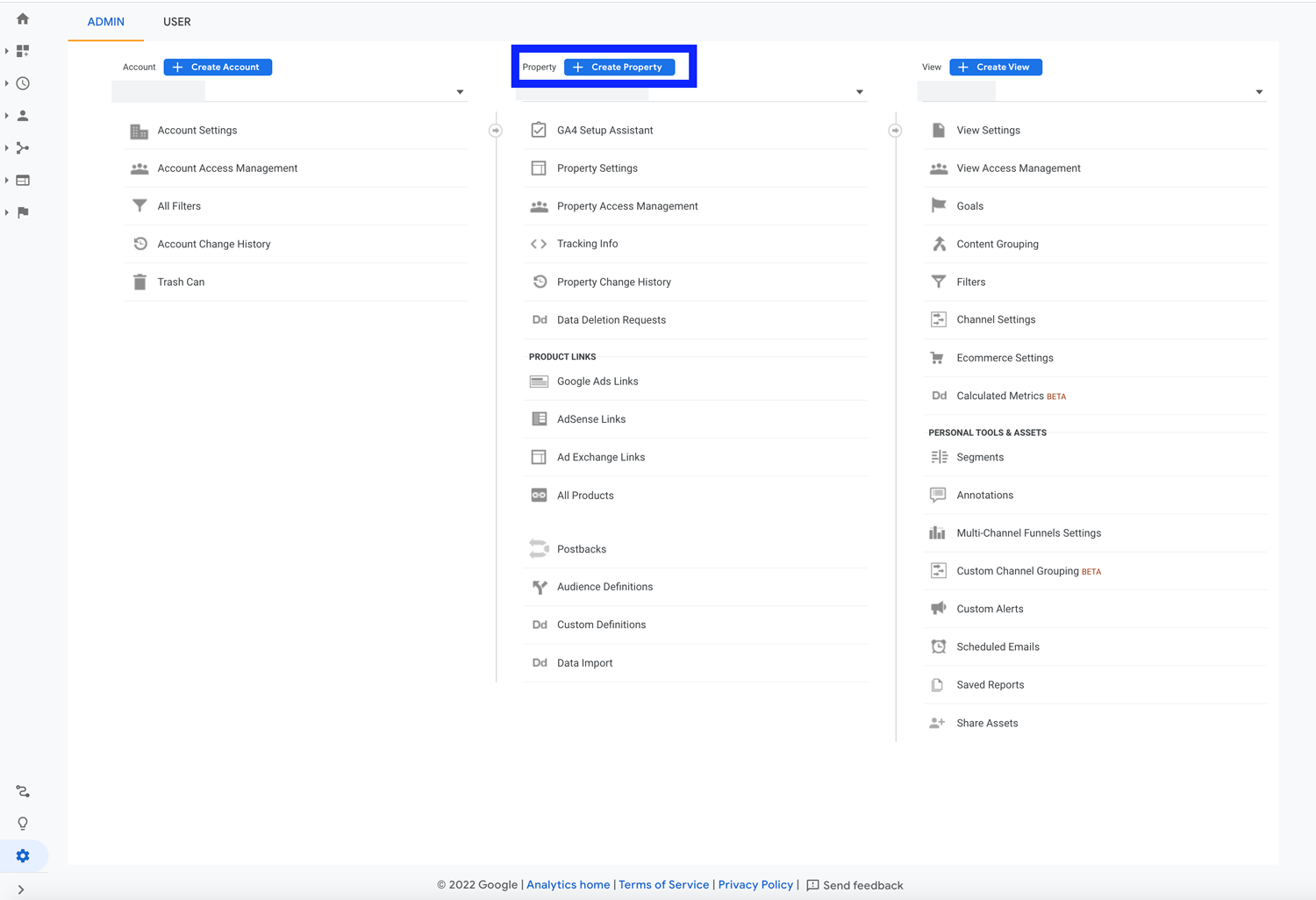Open the Account selector dropdown
Screen dimensions: 1316x900
click(459, 92)
